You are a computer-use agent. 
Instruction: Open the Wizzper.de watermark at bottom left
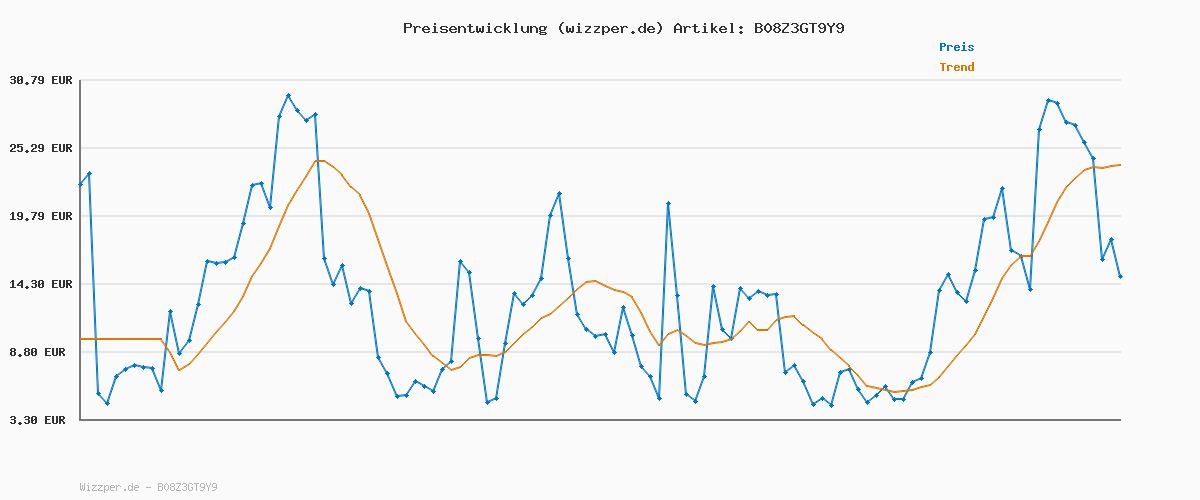(x=148, y=487)
